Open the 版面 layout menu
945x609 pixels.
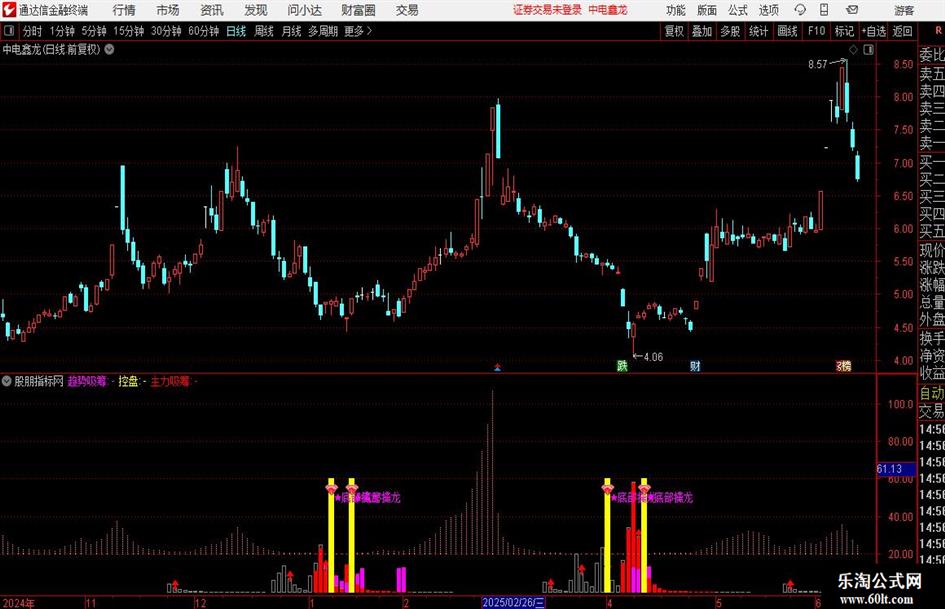tap(706, 10)
